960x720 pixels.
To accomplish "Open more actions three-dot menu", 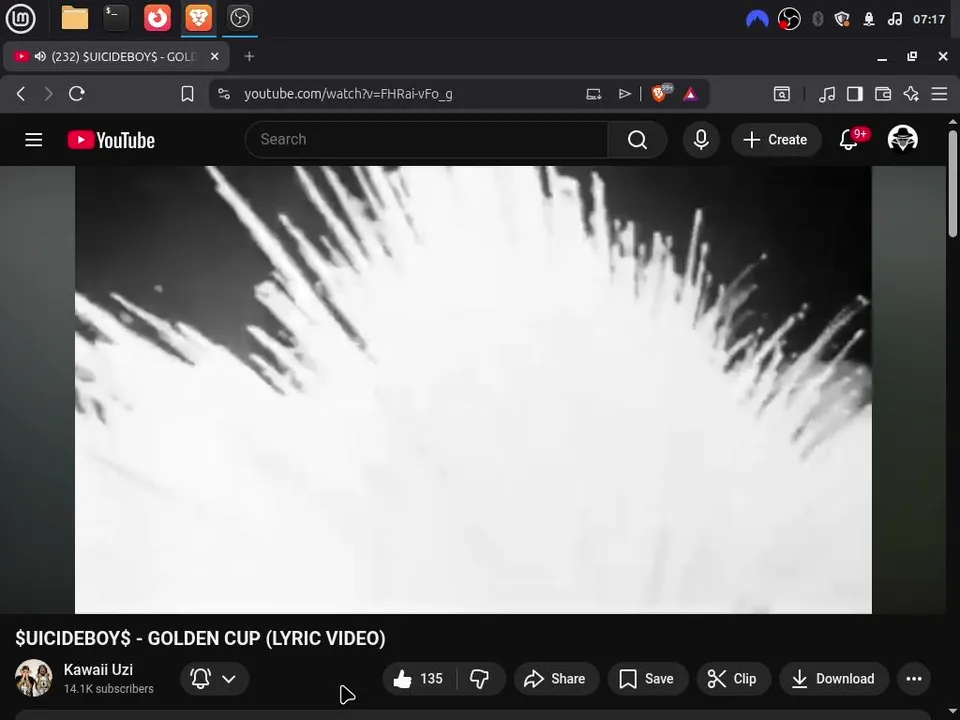I will coord(914,678).
